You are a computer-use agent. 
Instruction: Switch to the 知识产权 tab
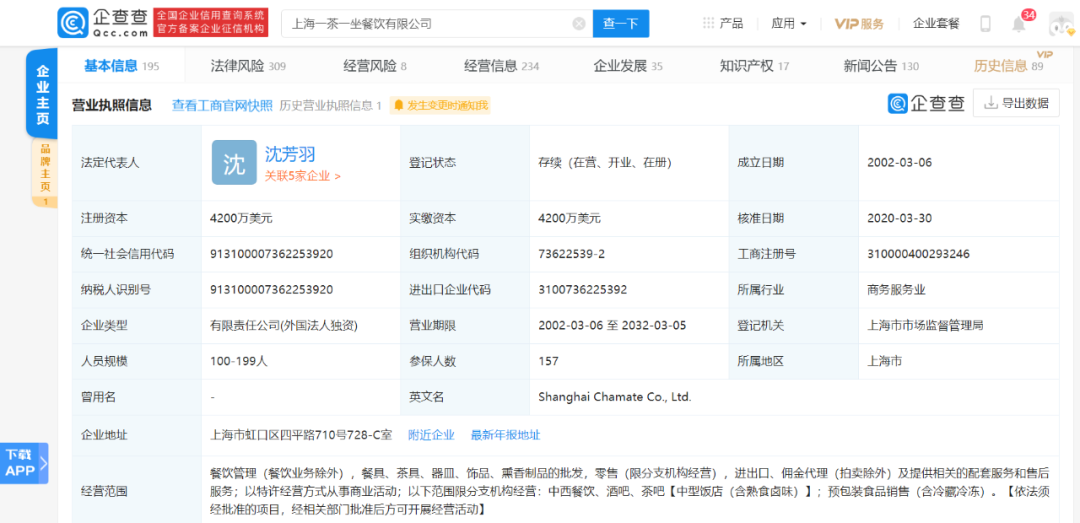click(754, 66)
